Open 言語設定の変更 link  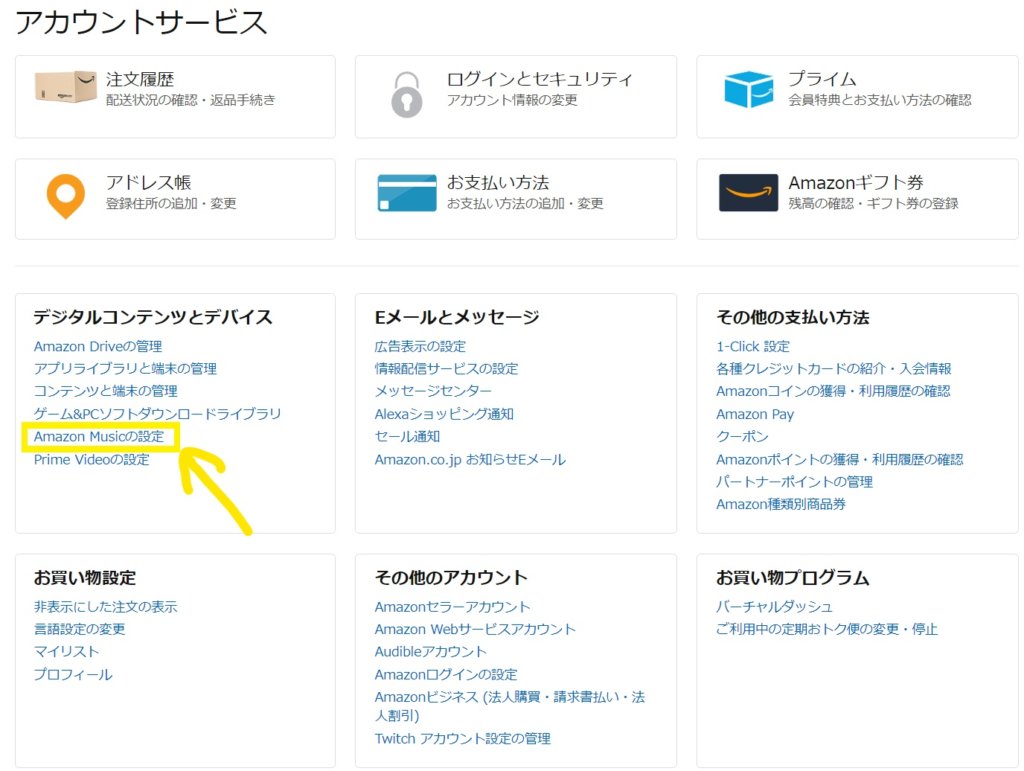point(80,629)
